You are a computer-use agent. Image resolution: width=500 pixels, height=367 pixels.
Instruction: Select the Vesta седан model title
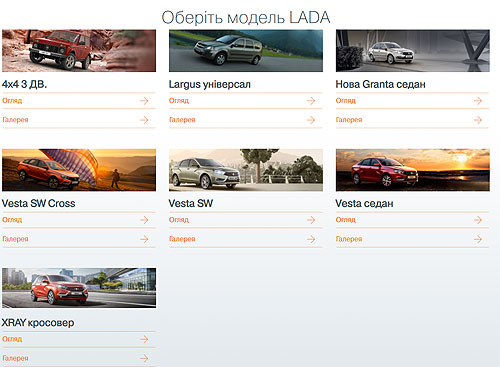click(364, 203)
